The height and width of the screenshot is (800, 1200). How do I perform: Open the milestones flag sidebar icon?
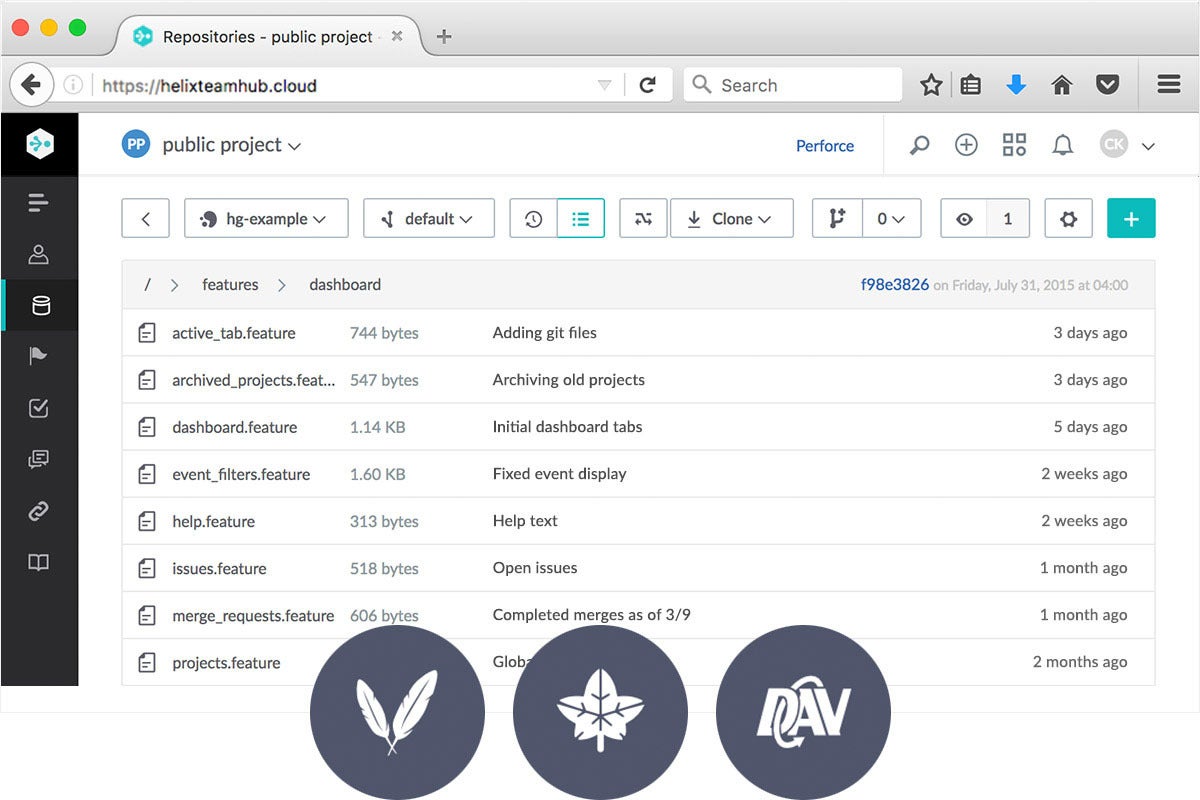[x=39, y=356]
